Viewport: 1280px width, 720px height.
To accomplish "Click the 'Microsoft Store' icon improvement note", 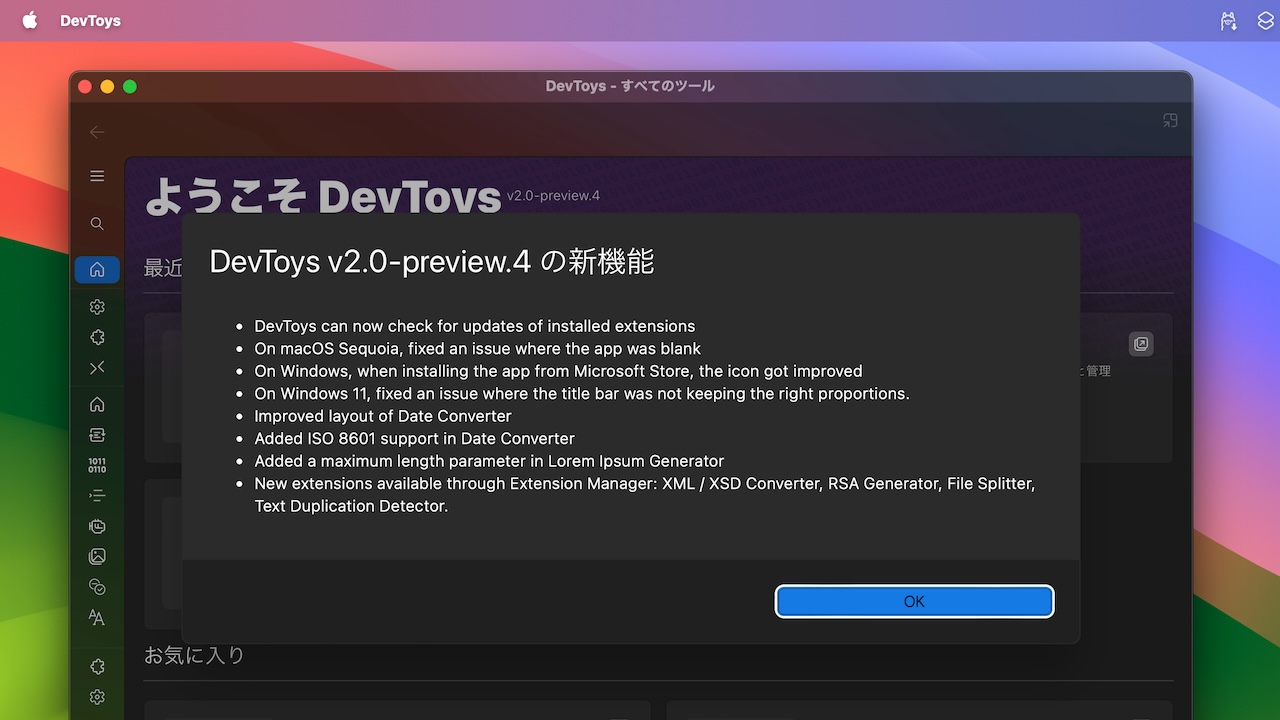I will pyautogui.click(x=558, y=371).
